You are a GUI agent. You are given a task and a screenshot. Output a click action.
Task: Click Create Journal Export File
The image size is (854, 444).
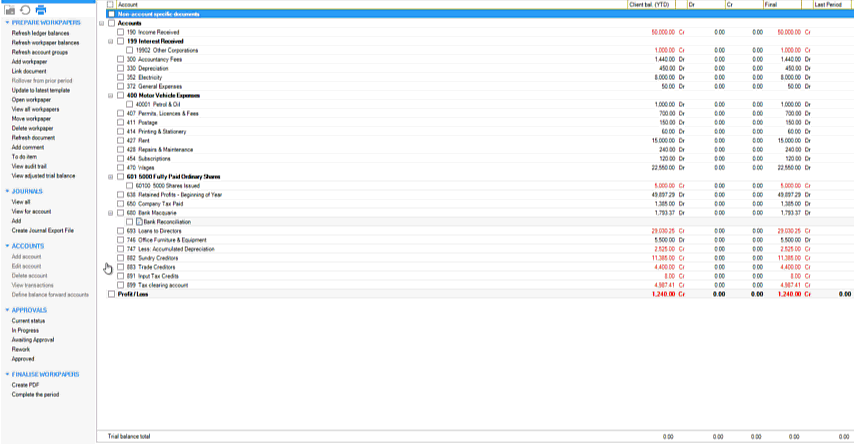pyautogui.click(x=42, y=230)
